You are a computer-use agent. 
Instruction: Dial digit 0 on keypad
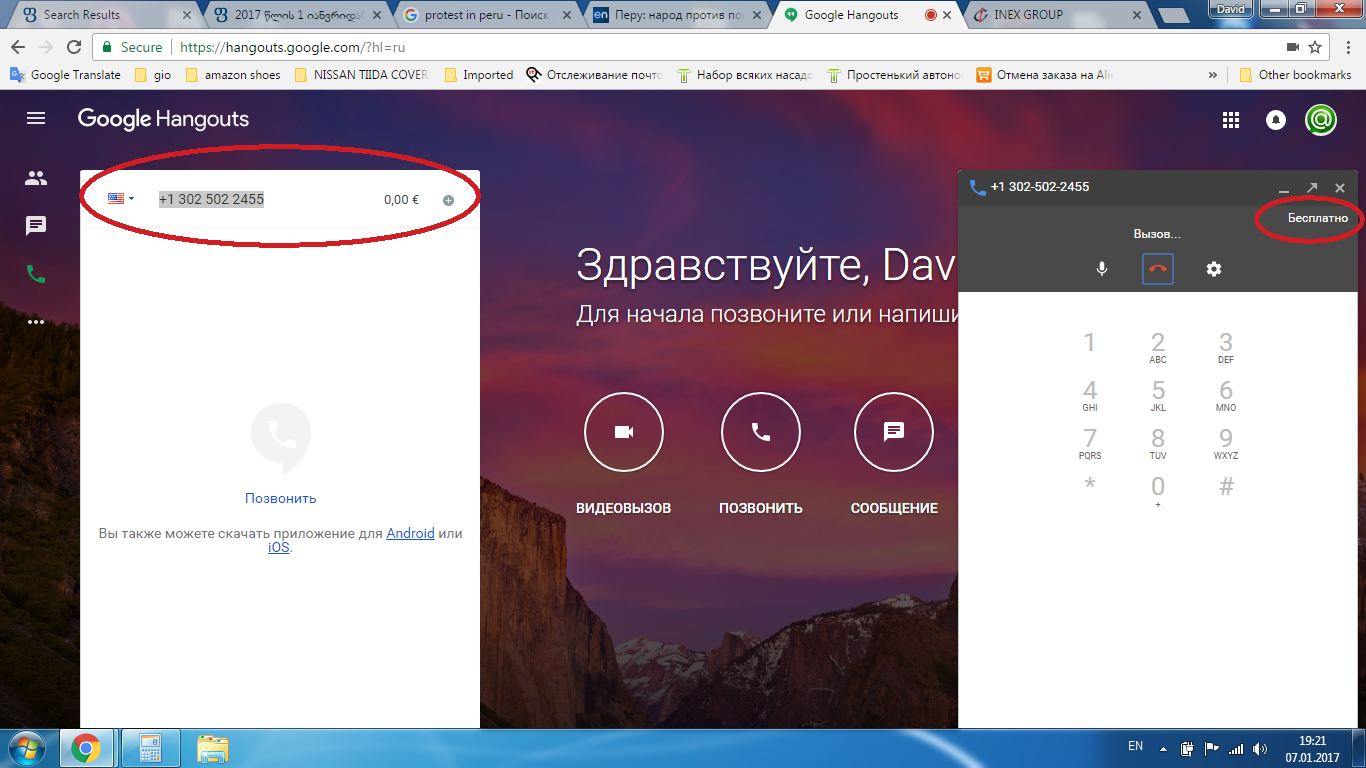(1158, 491)
